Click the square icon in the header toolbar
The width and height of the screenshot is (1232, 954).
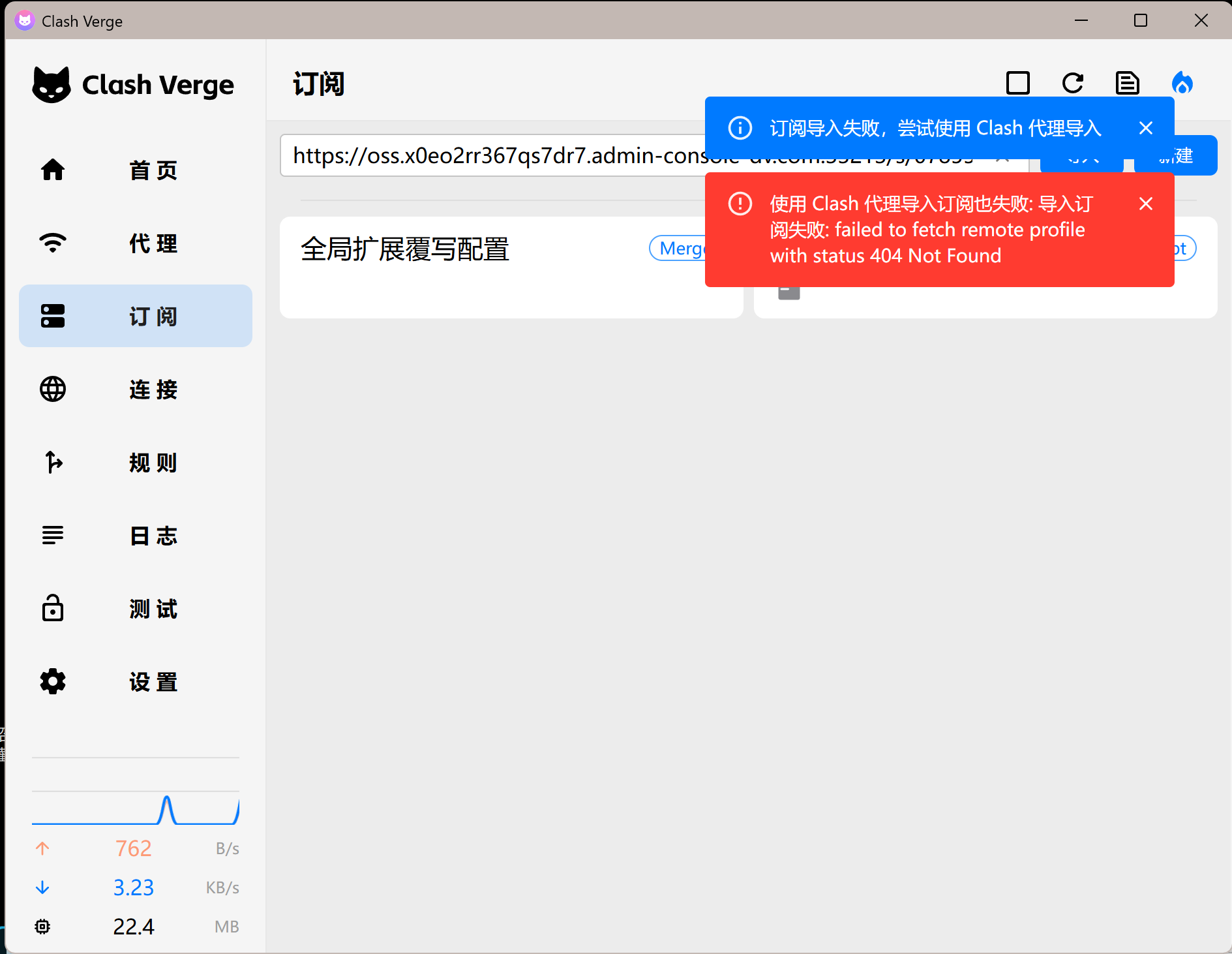[1017, 84]
